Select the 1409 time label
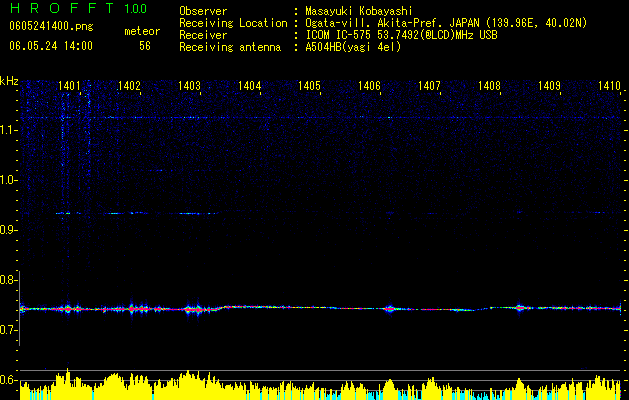This screenshot has width=629, height=400. coord(549,86)
